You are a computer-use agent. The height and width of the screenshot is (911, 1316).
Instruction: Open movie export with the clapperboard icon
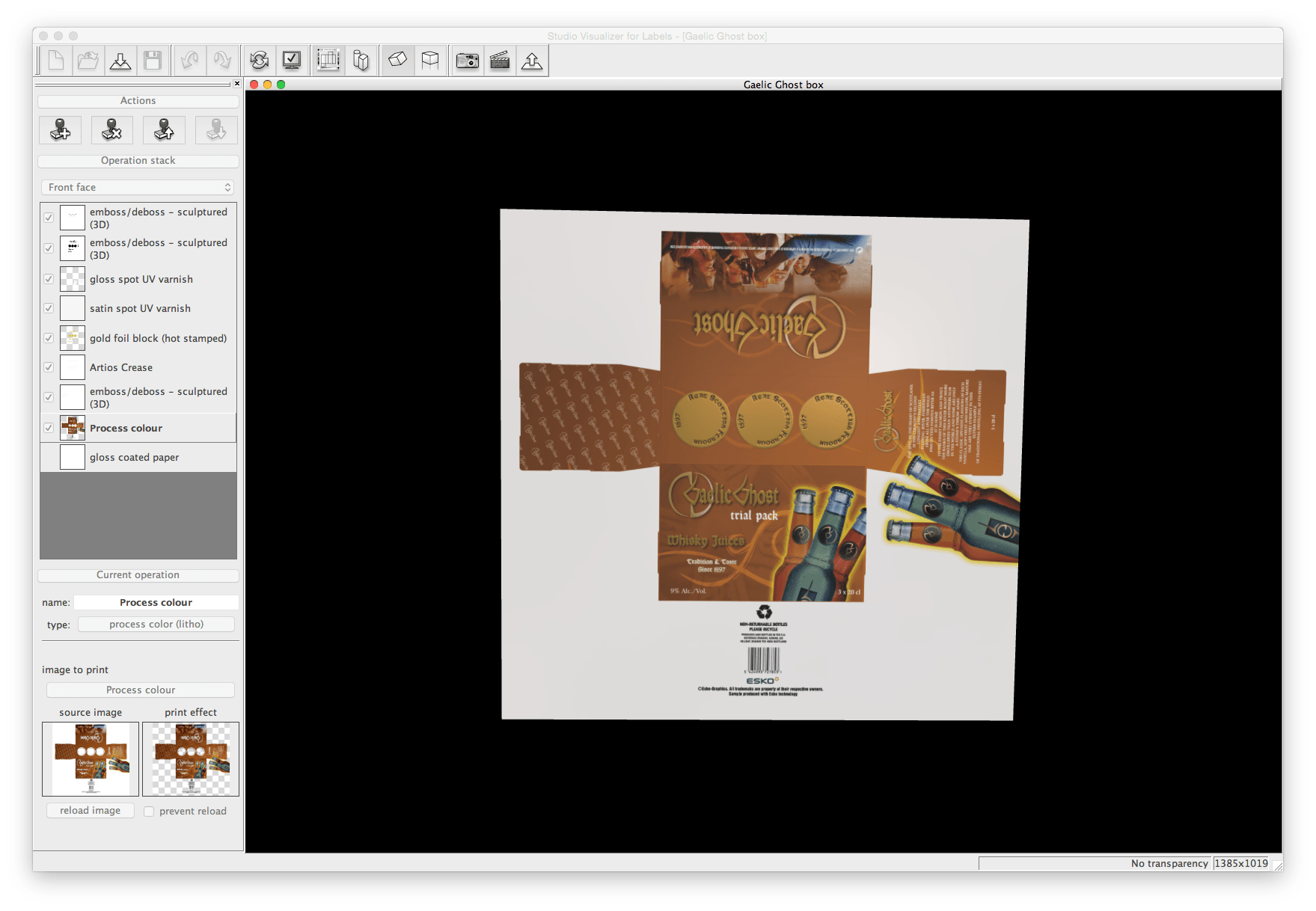pyautogui.click(x=500, y=61)
